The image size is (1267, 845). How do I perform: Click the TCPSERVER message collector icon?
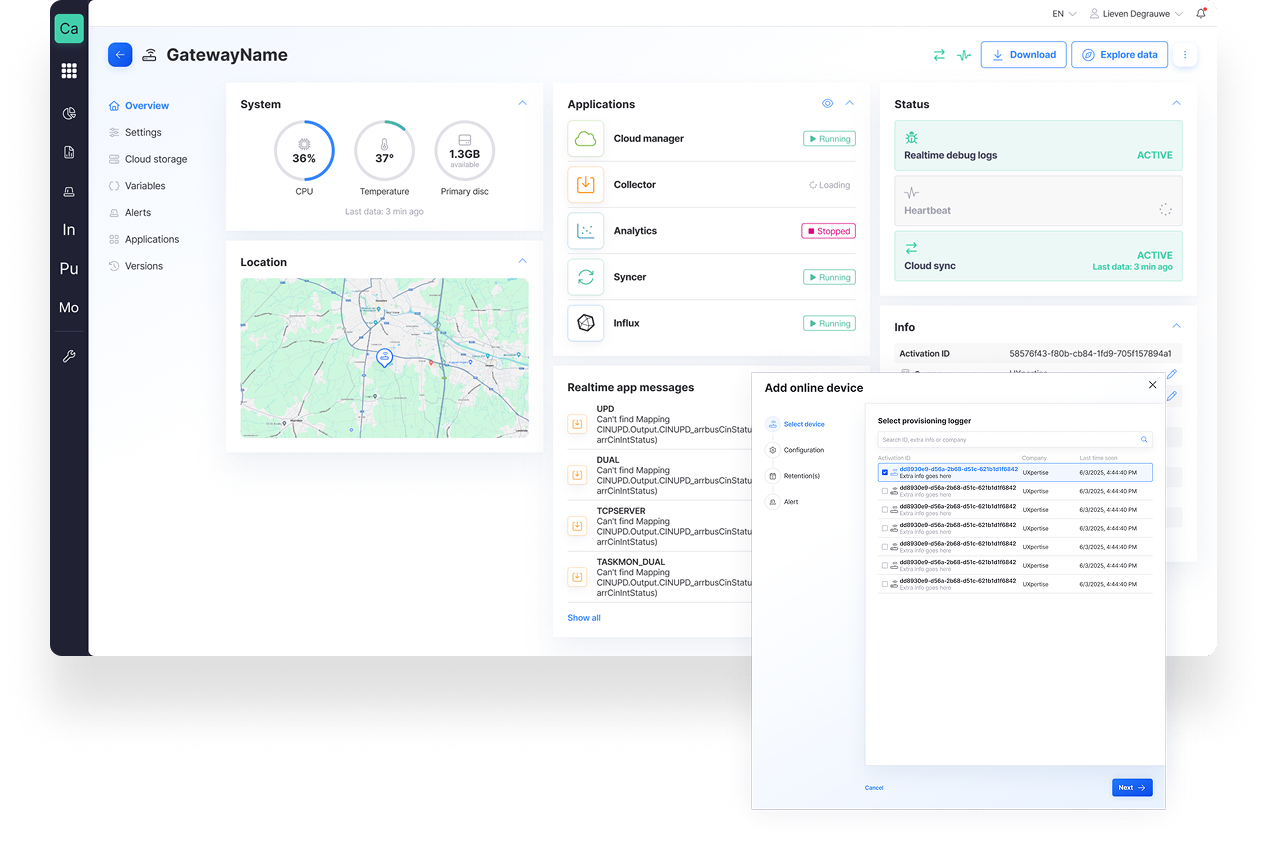pos(577,526)
